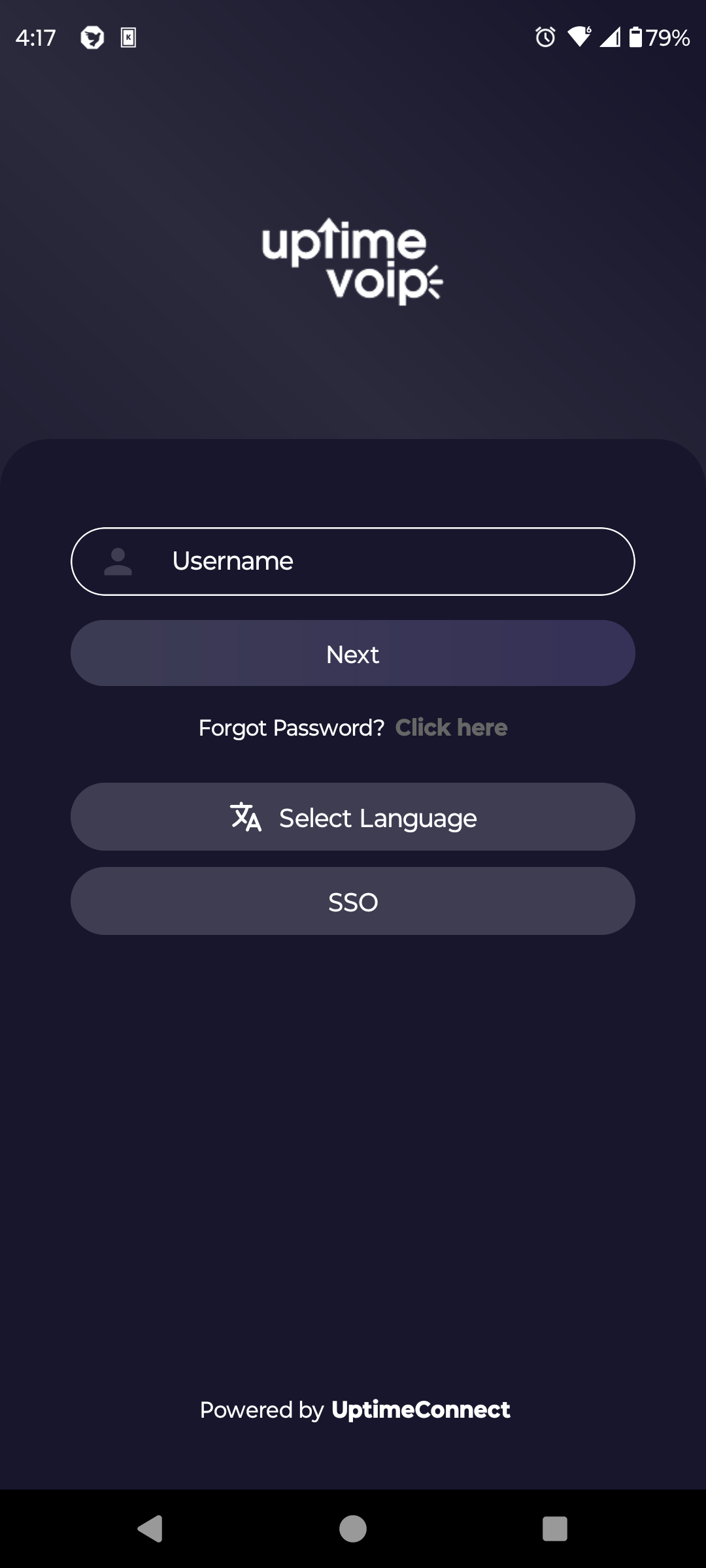Tap the alarm clock status icon
The image size is (706, 1568).
point(545,37)
